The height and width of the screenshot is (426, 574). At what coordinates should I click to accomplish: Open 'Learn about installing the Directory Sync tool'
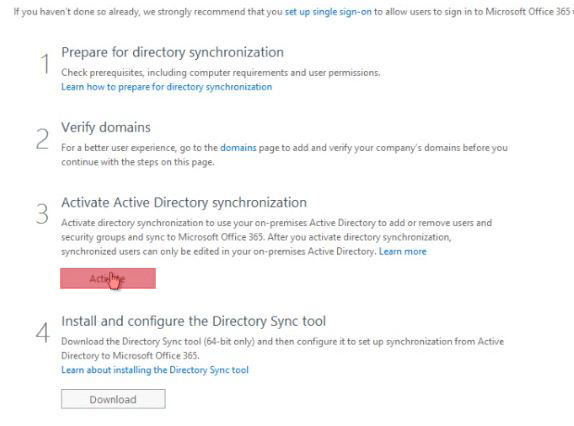155,370
